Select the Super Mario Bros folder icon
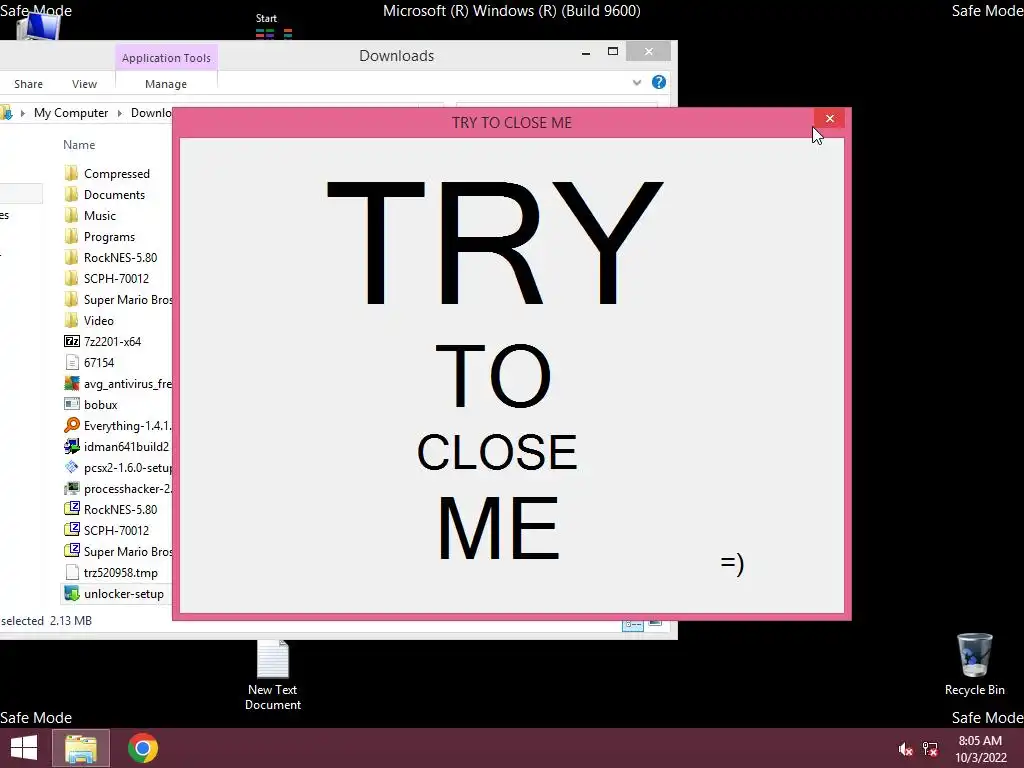 coord(72,300)
